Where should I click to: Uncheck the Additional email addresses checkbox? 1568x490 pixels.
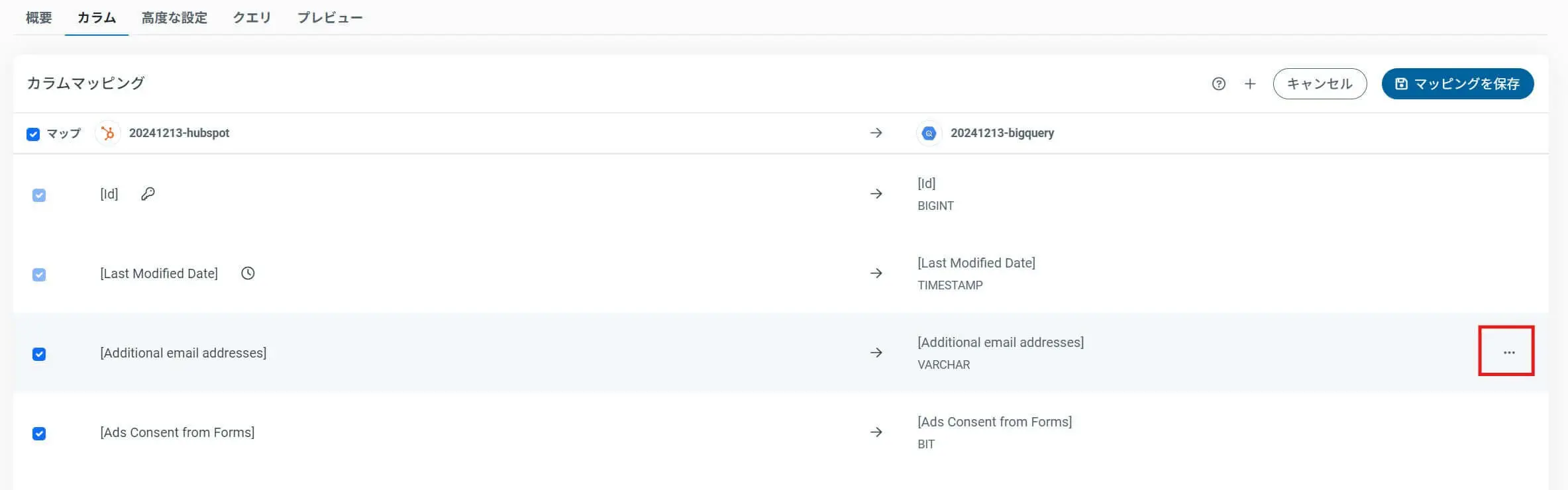click(x=39, y=354)
